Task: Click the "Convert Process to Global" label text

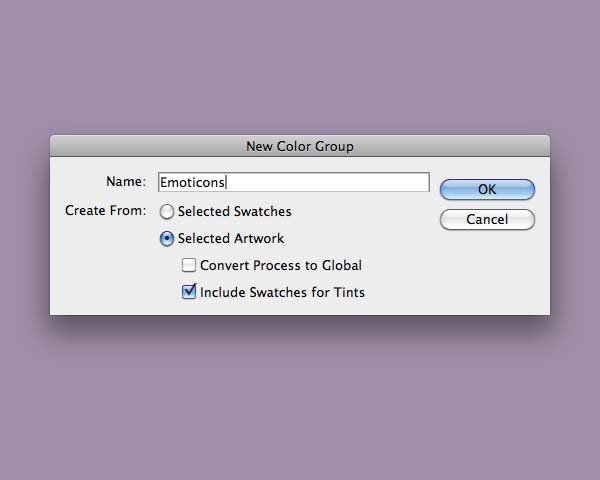Action: (281, 266)
